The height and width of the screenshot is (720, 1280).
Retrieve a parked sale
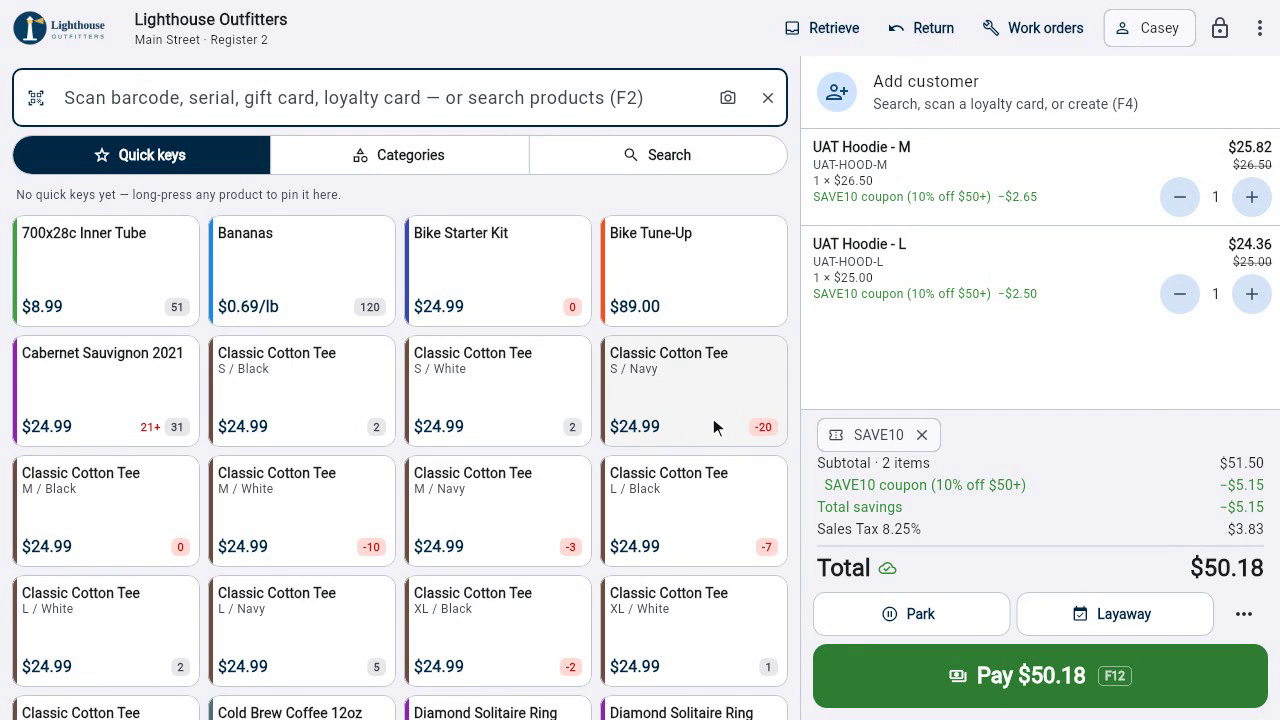[x=822, y=28]
